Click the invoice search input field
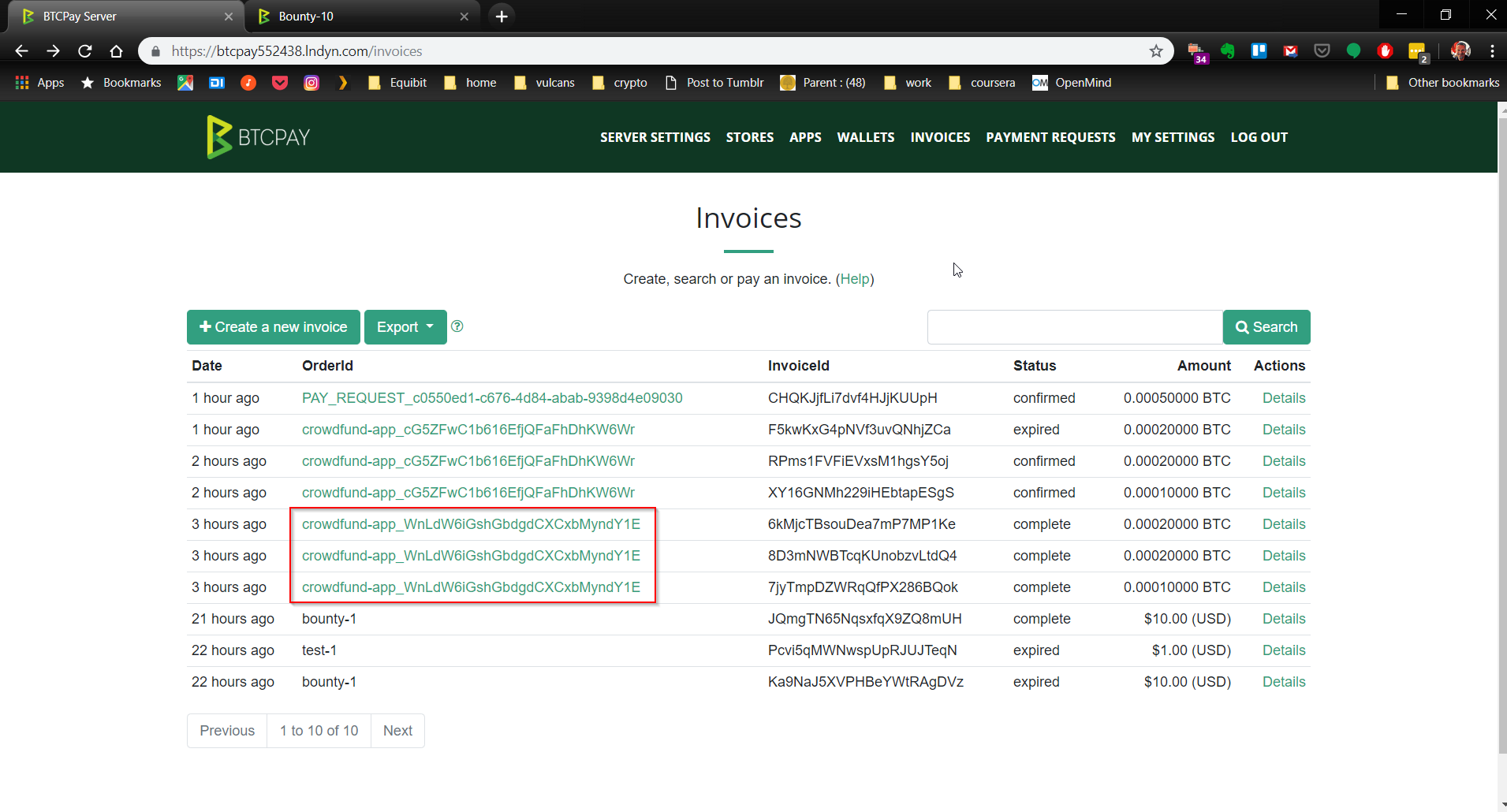The width and height of the screenshot is (1507, 812). 1075,327
